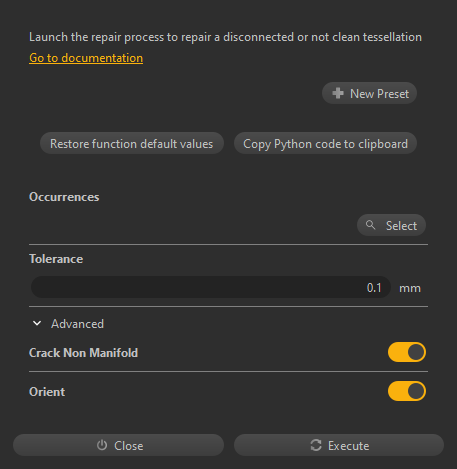This screenshot has width=457, height=469.
Task: Click the plus icon on New Preset
Action: pos(338,93)
